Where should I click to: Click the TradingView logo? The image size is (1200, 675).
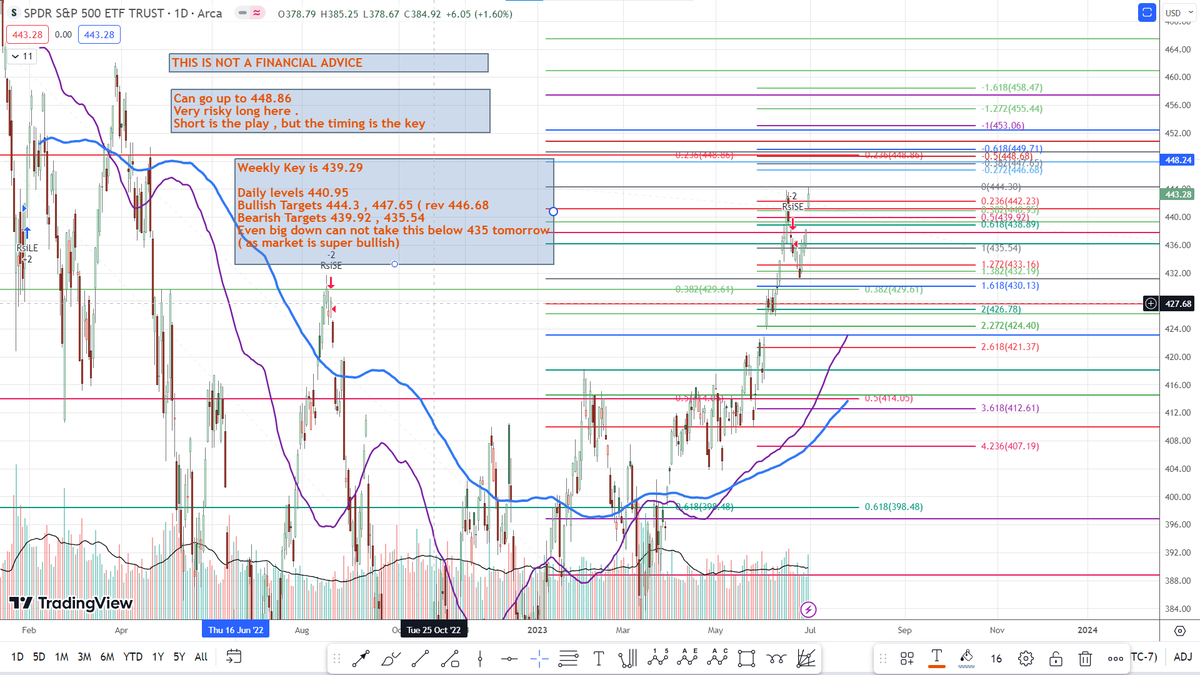70,603
